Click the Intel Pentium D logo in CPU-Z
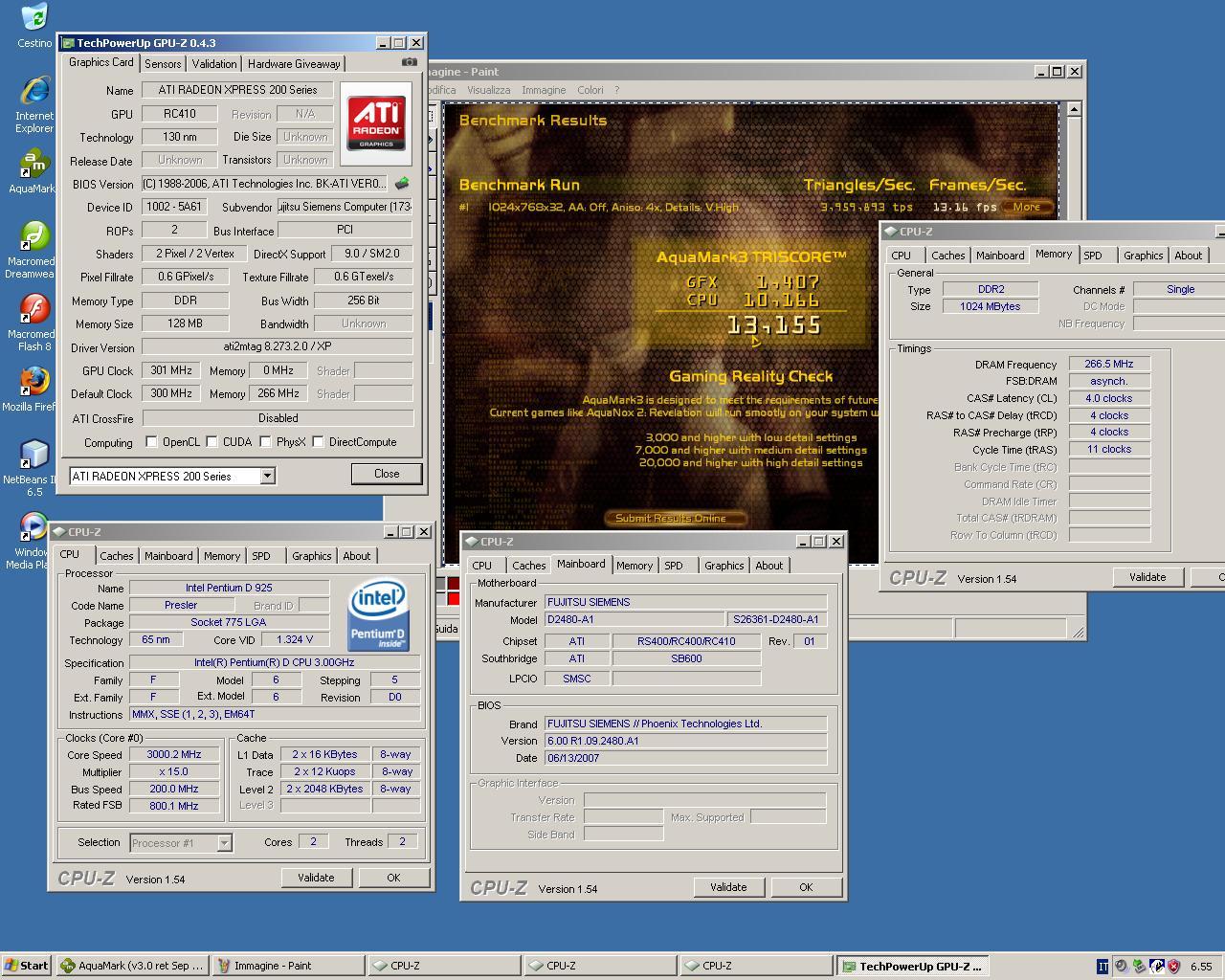 [x=378, y=615]
